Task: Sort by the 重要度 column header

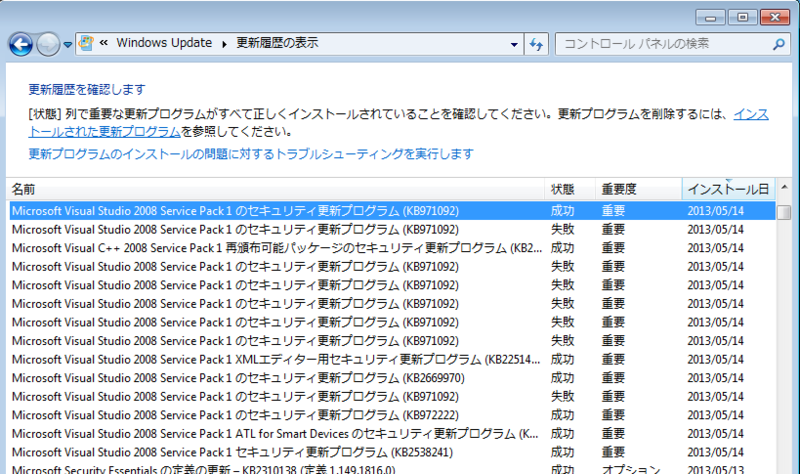Action: point(638,189)
